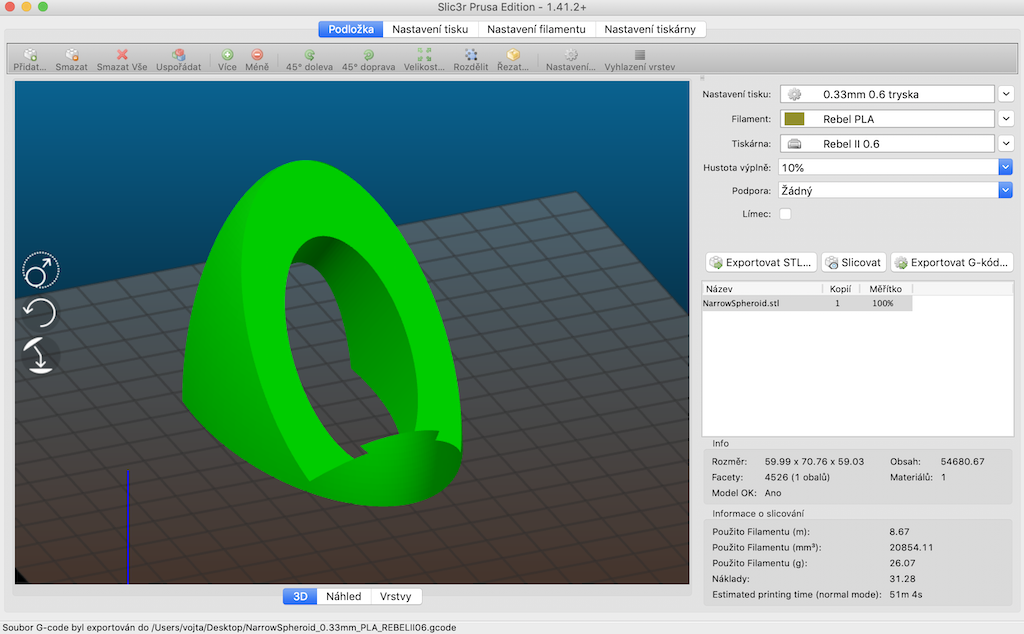Viewport: 1024px width, 634px height.
Task: Expand the Nastavení tisku preset dropdown arrow
Action: pos(1006,94)
